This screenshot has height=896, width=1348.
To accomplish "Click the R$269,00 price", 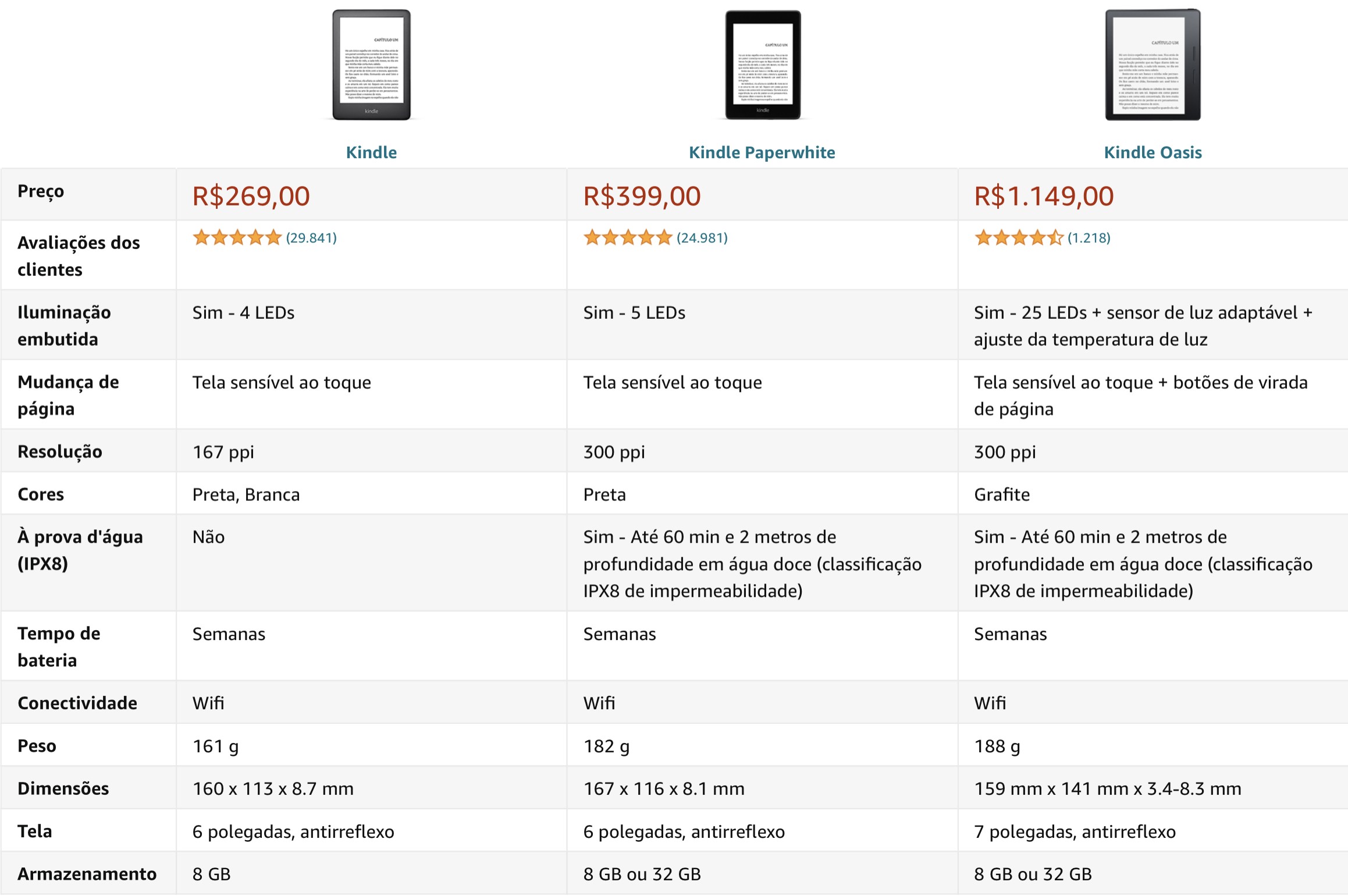I will coord(251,196).
